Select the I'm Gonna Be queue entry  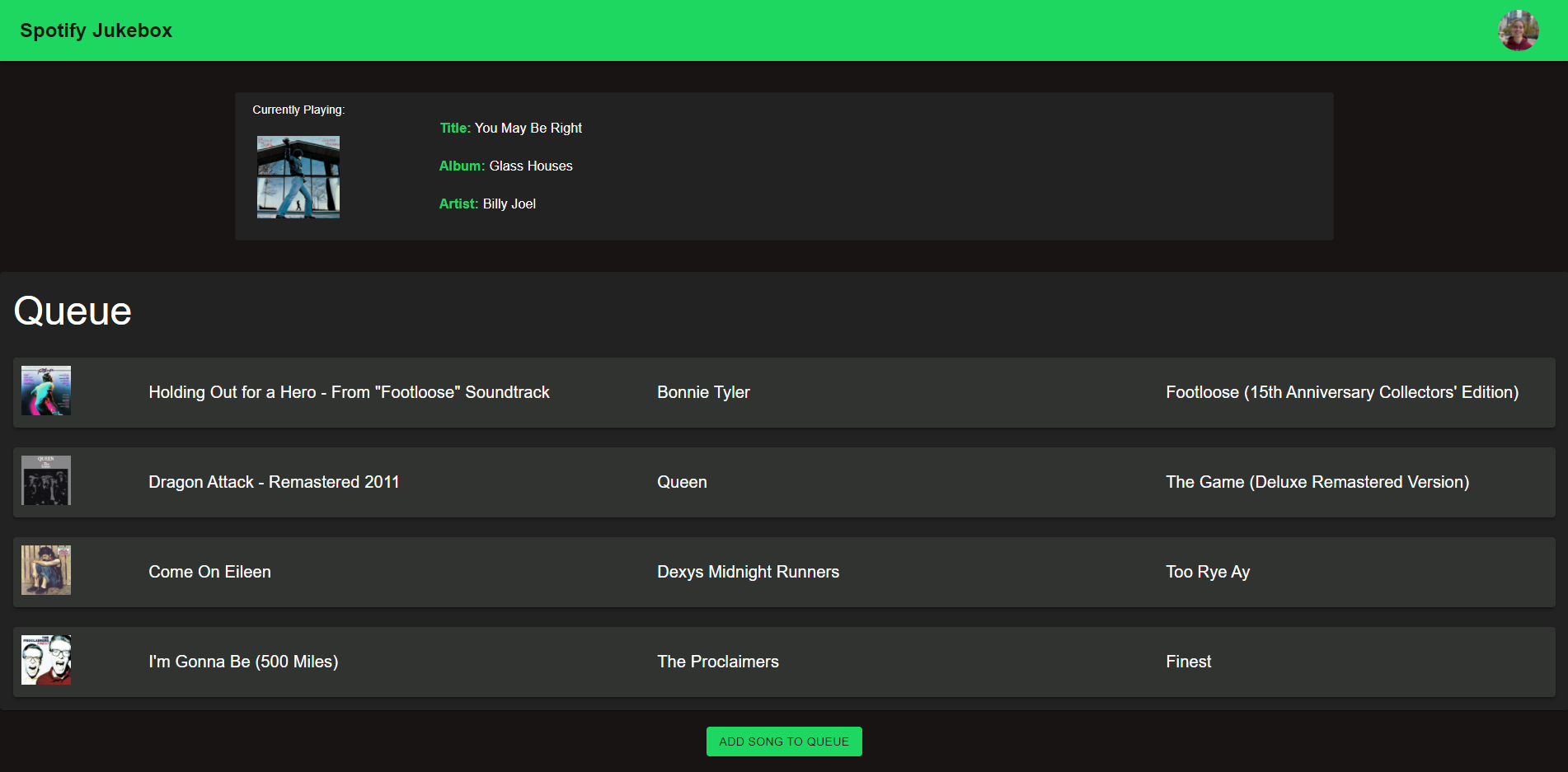click(x=783, y=662)
